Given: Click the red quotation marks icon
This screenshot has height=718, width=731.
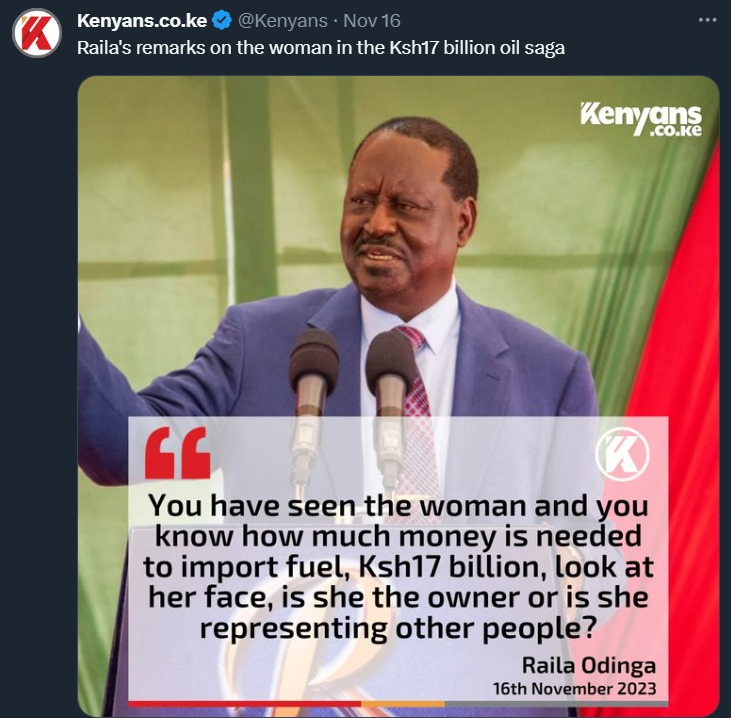Looking at the screenshot, I should coord(177,453).
